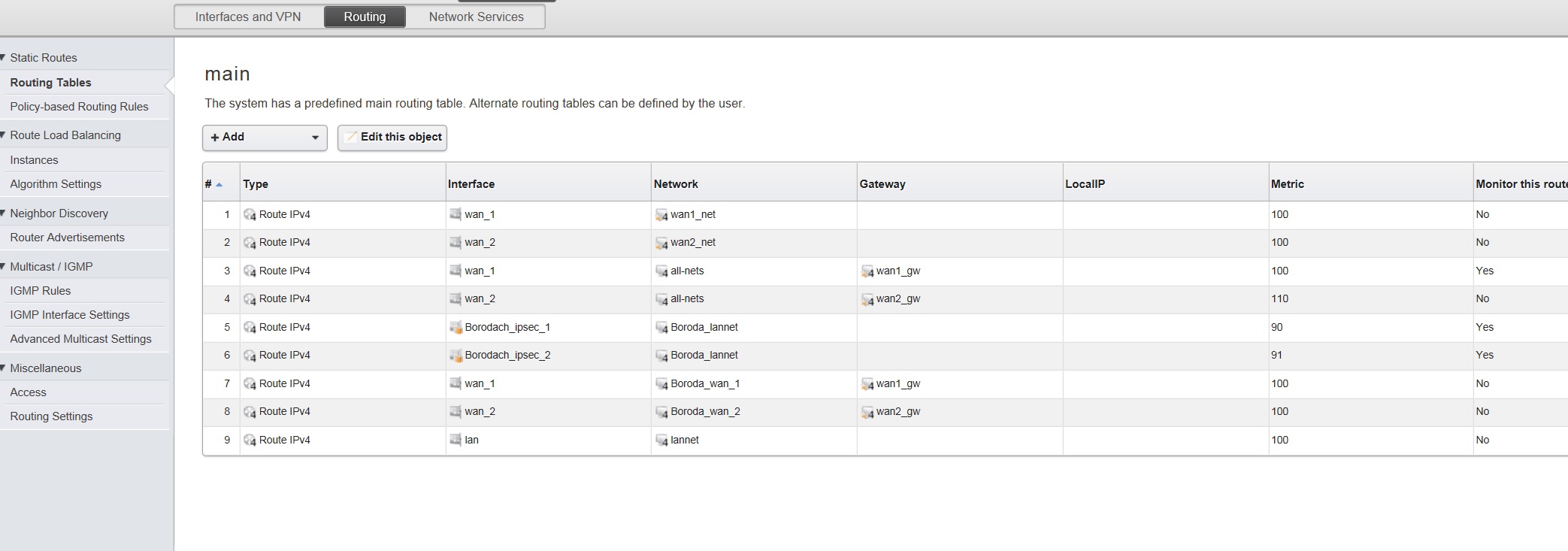Collapse the Static Routes section
The image size is (1568, 551).
(4, 58)
